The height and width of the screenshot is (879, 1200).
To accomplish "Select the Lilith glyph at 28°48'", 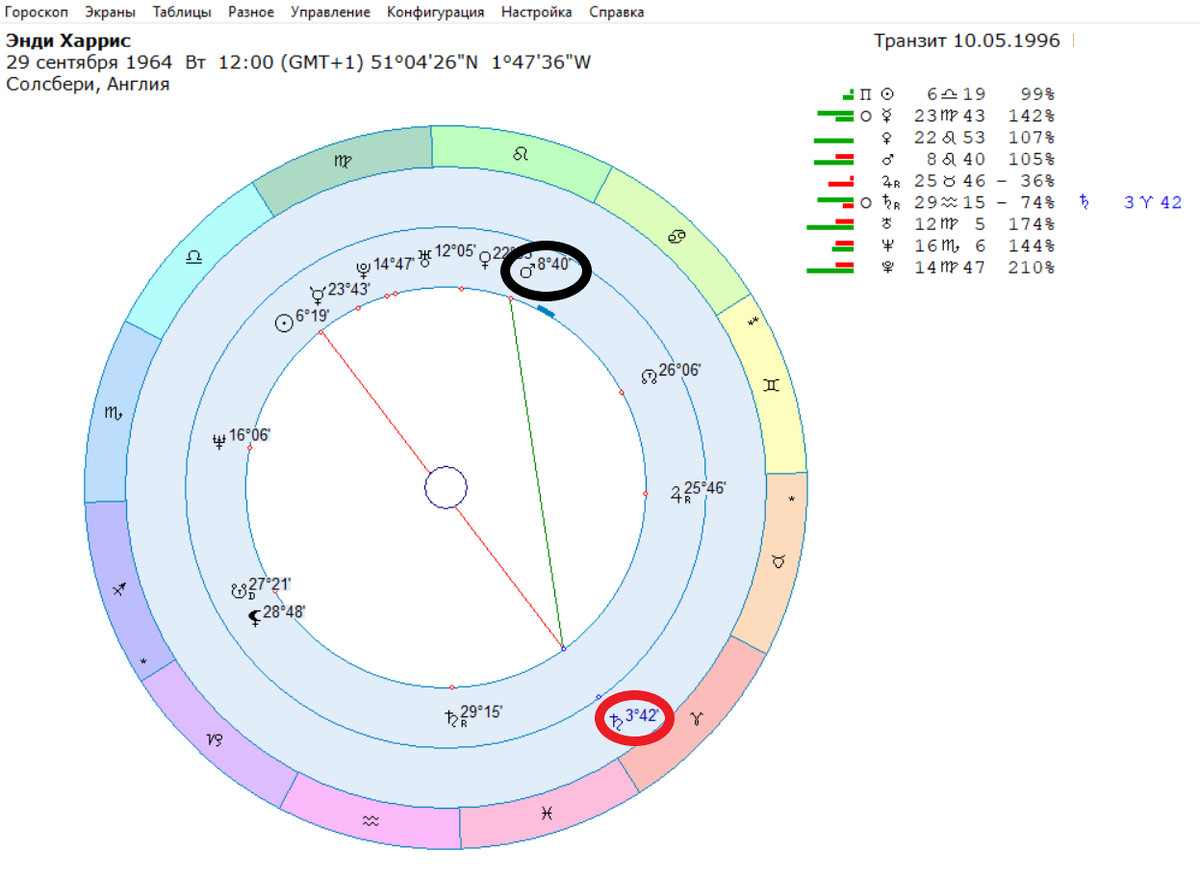I will pos(255,616).
